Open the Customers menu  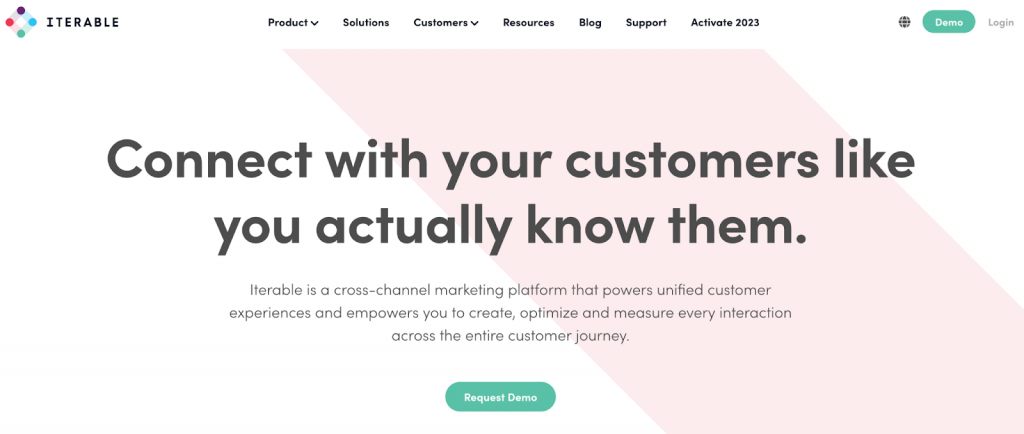(440, 23)
